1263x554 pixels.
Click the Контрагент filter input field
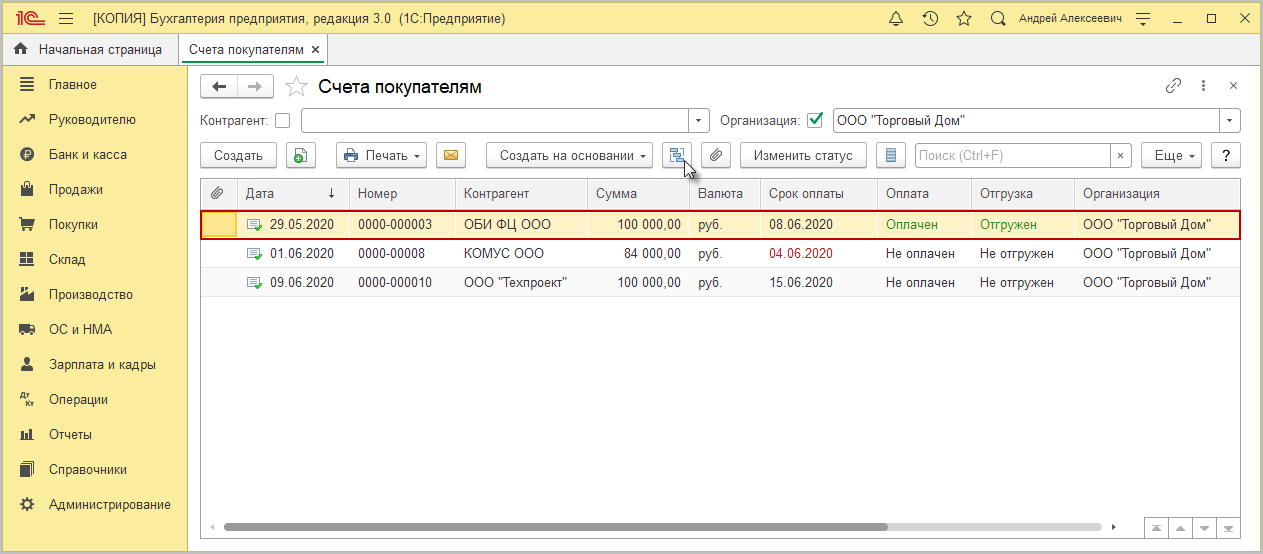[495, 121]
